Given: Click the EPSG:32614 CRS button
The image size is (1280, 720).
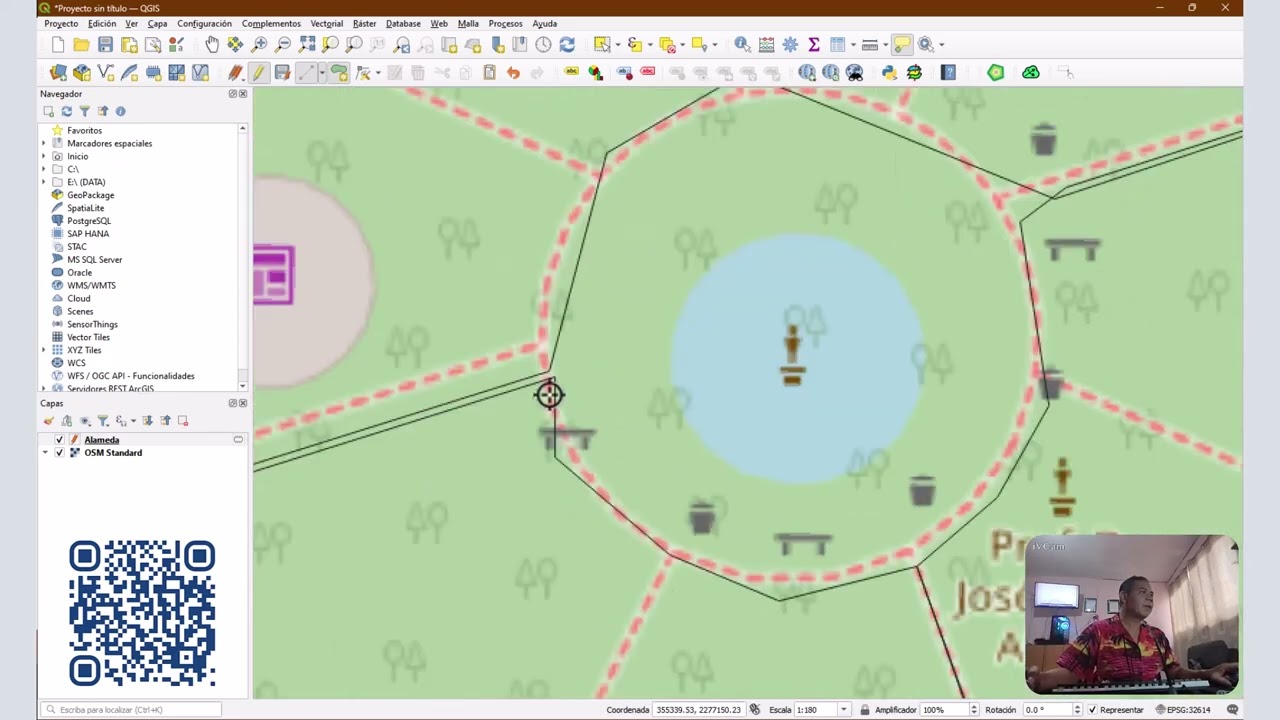Looking at the screenshot, I should tap(1182, 710).
